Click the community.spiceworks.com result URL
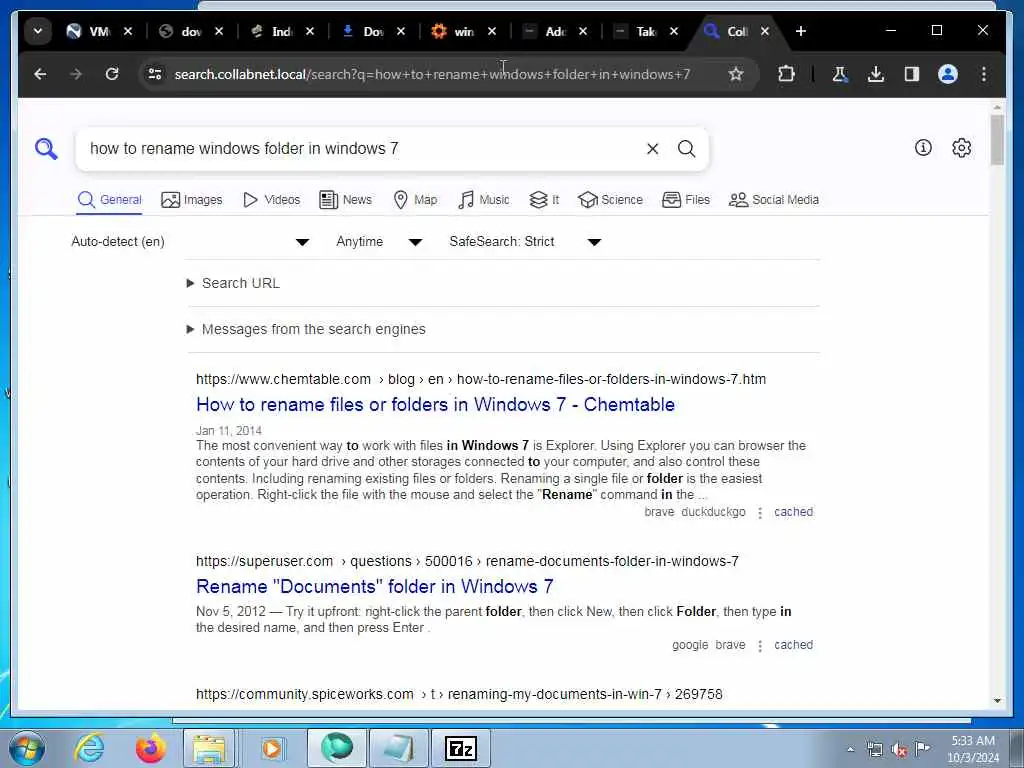The width and height of the screenshot is (1024, 768). (x=459, y=694)
